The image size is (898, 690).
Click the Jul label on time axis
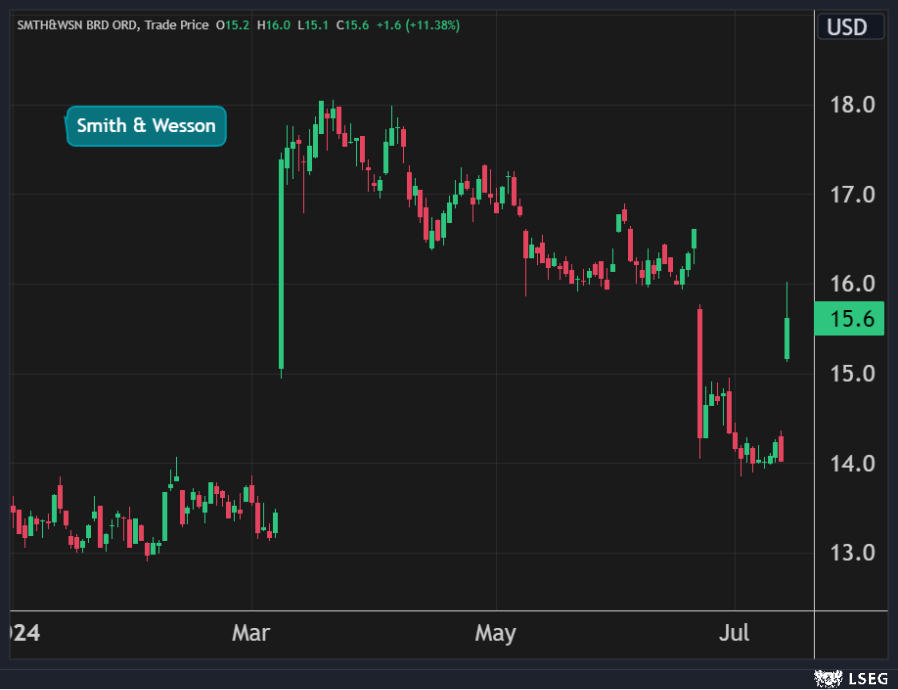pos(735,634)
